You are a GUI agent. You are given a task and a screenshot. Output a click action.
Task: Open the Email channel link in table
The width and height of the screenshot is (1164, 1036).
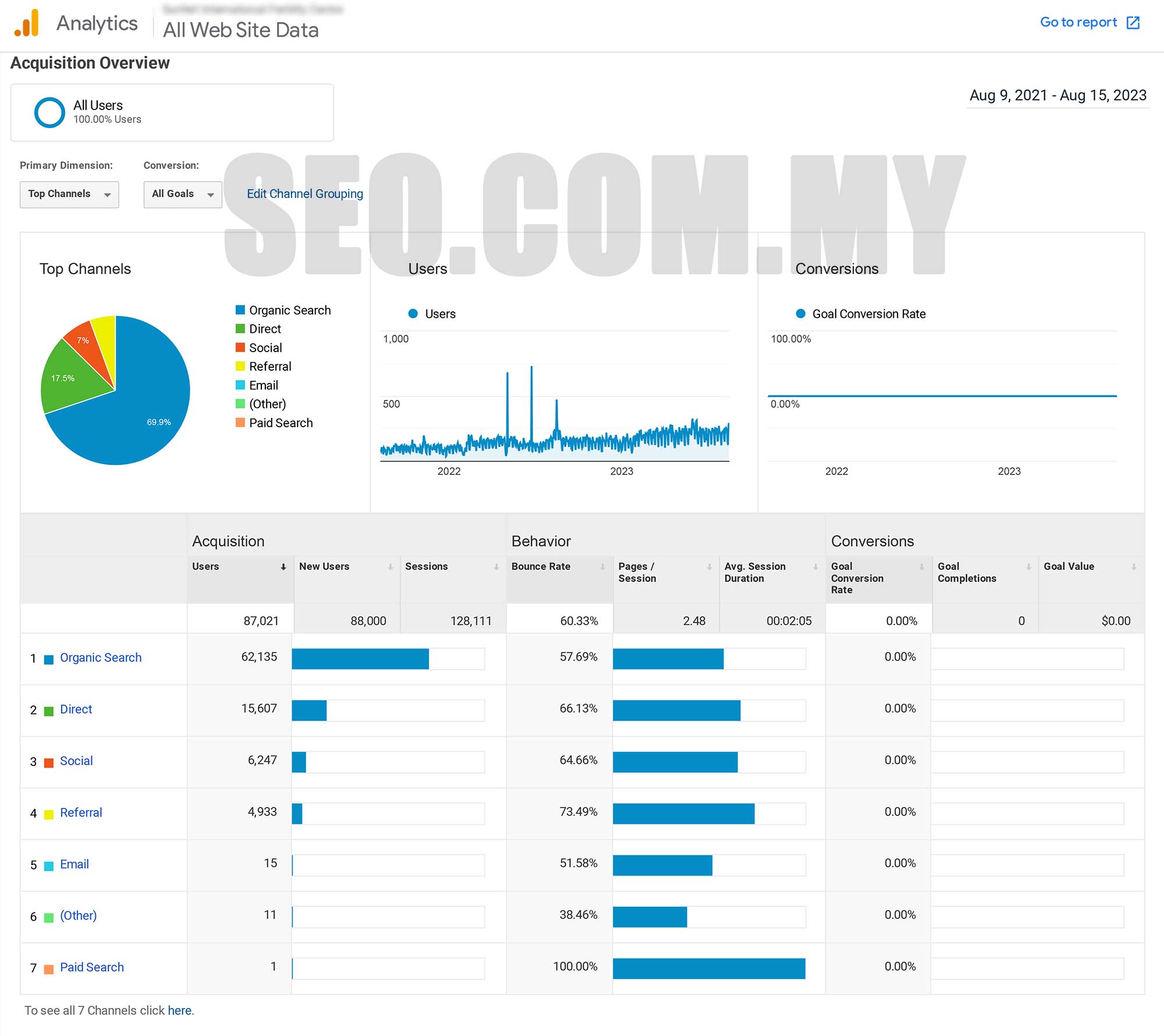(x=74, y=864)
